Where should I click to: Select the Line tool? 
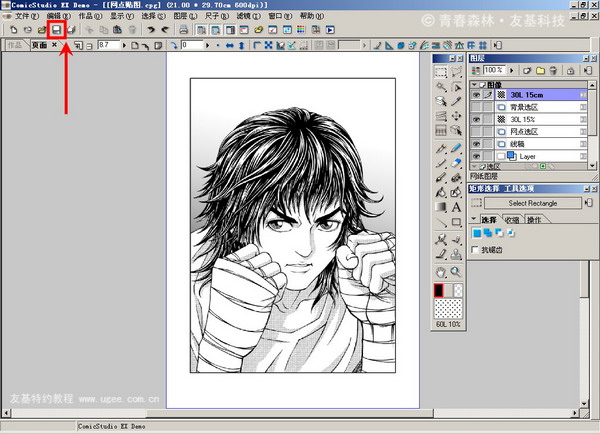[x=441, y=222]
